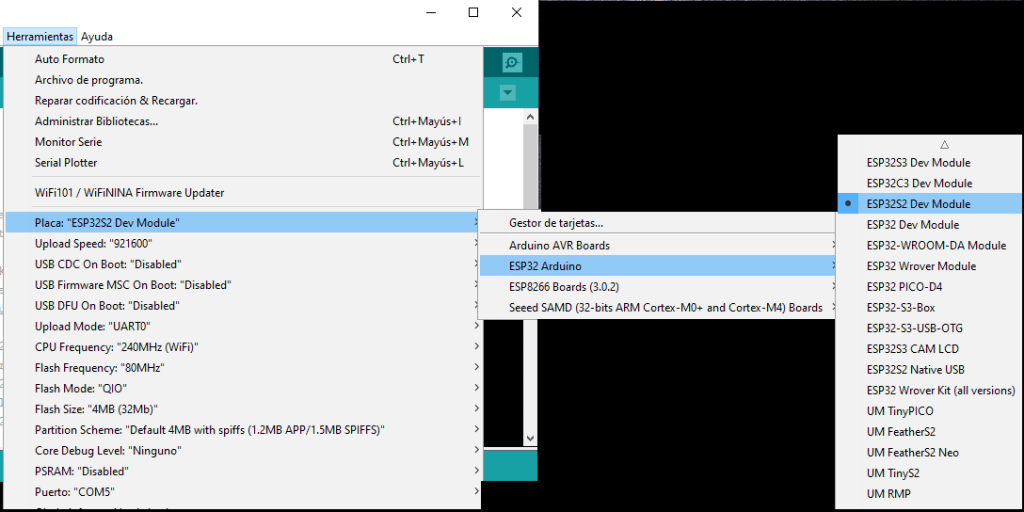Expand the CPU Frequency submenu
Image resolution: width=1024 pixels, height=512 pixels.
click(x=116, y=347)
